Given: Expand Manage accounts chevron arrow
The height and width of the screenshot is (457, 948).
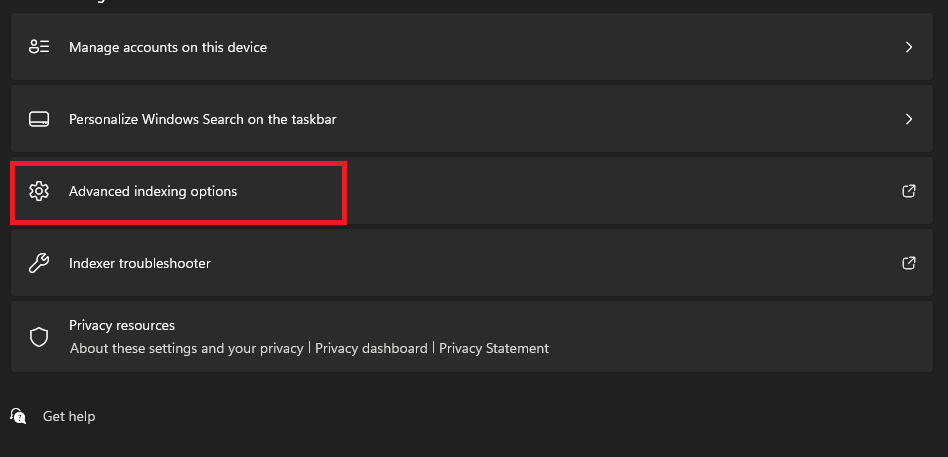Looking at the screenshot, I should (x=909, y=47).
